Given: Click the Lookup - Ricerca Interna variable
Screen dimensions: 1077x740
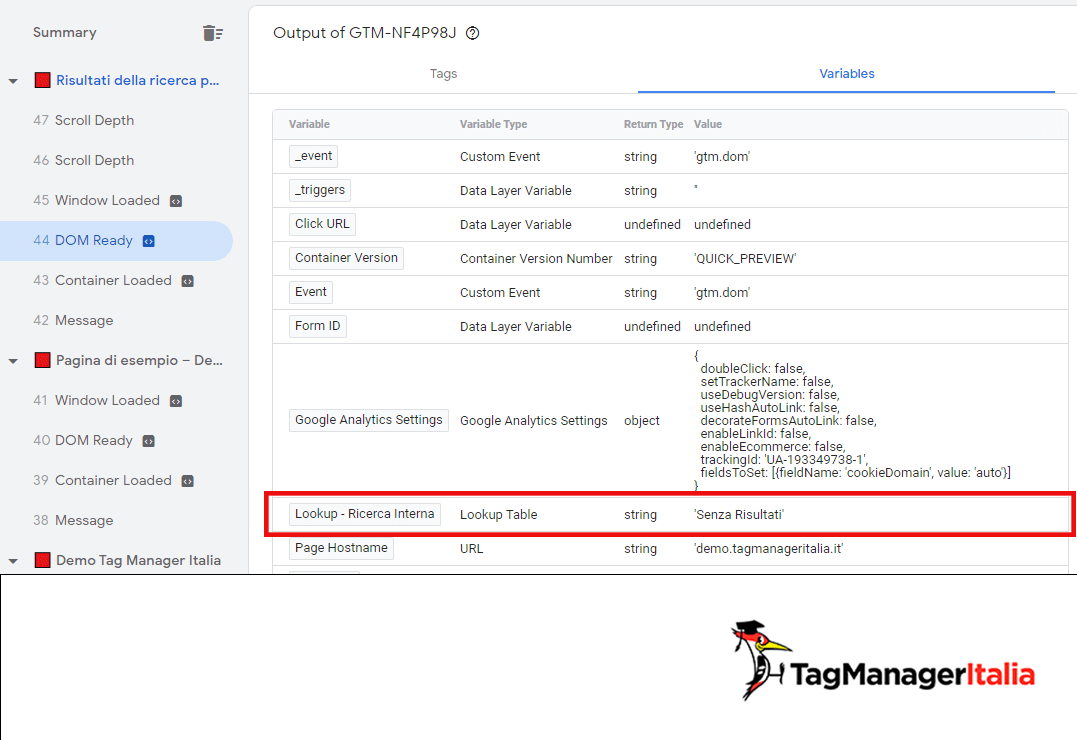Looking at the screenshot, I should point(365,514).
